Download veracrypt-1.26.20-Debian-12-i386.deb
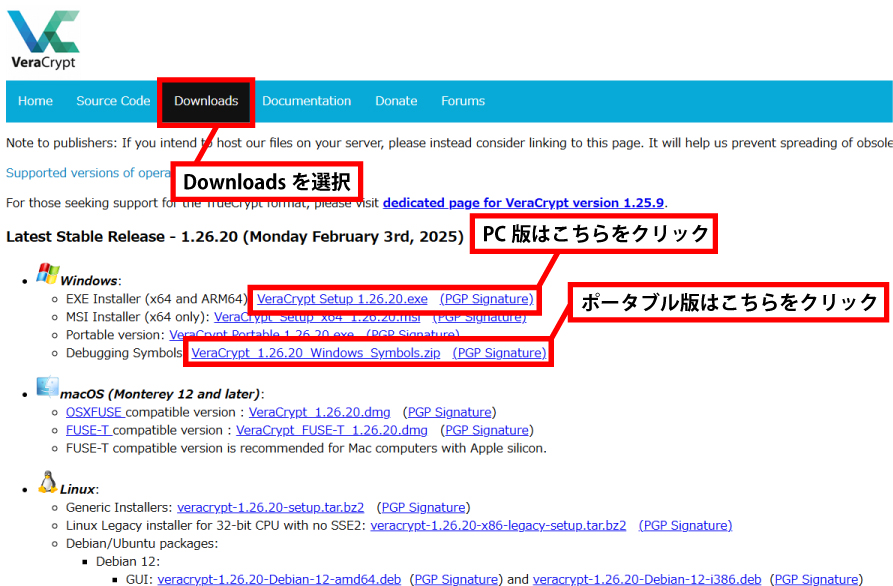This screenshot has width=893, height=586. [647, 579]
